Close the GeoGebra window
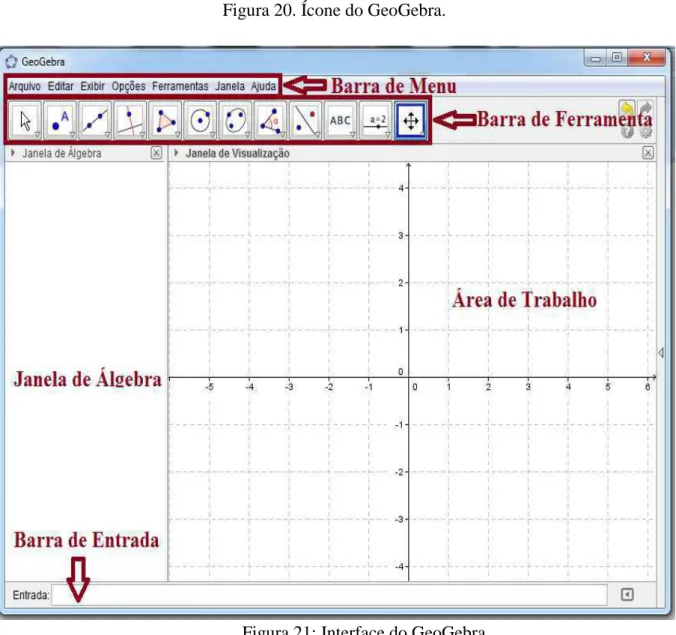The height and width of the screenshot is (635, 676). [x=647, y=58]
